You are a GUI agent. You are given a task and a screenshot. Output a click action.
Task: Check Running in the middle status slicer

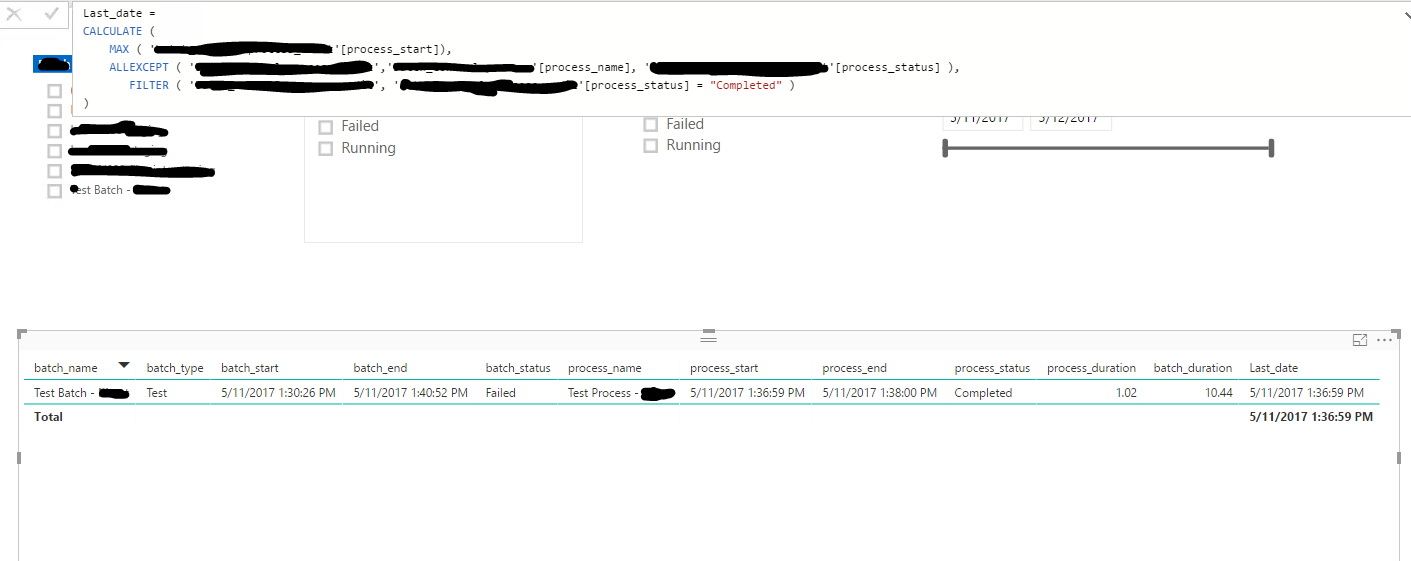[325, 149]
